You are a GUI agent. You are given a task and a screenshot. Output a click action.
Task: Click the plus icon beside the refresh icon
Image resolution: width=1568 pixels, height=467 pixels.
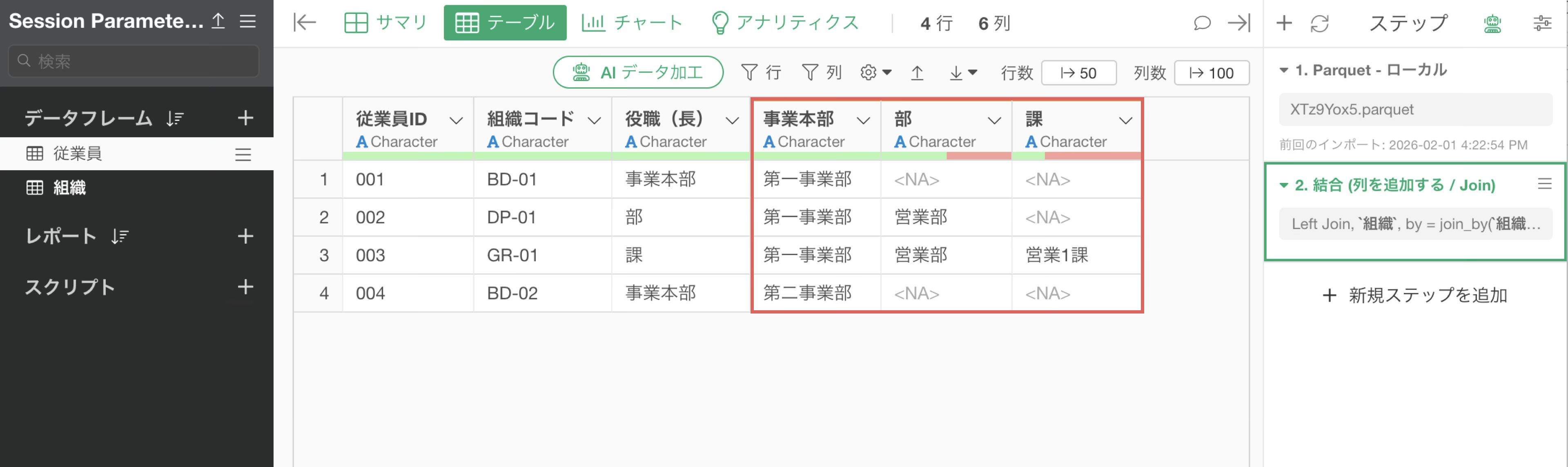(1284, 23)
